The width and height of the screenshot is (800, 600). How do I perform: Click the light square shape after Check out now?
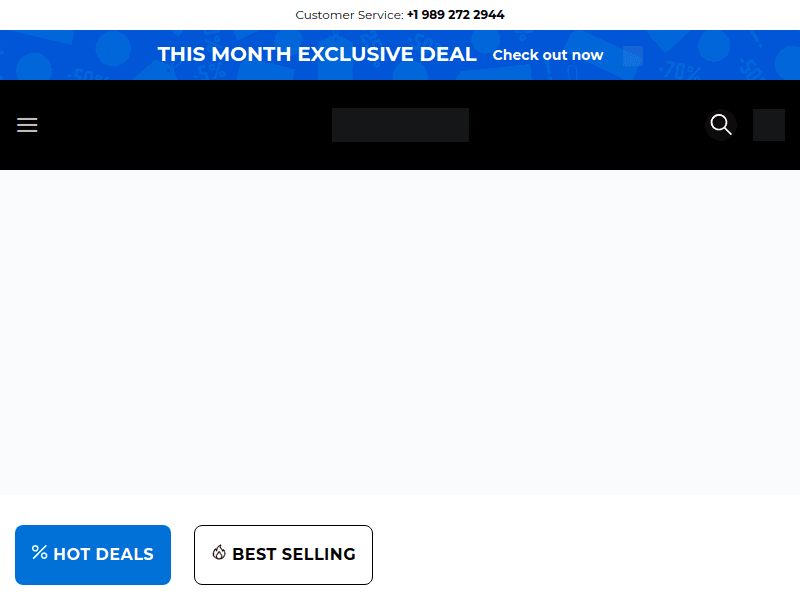coord(632,56)
